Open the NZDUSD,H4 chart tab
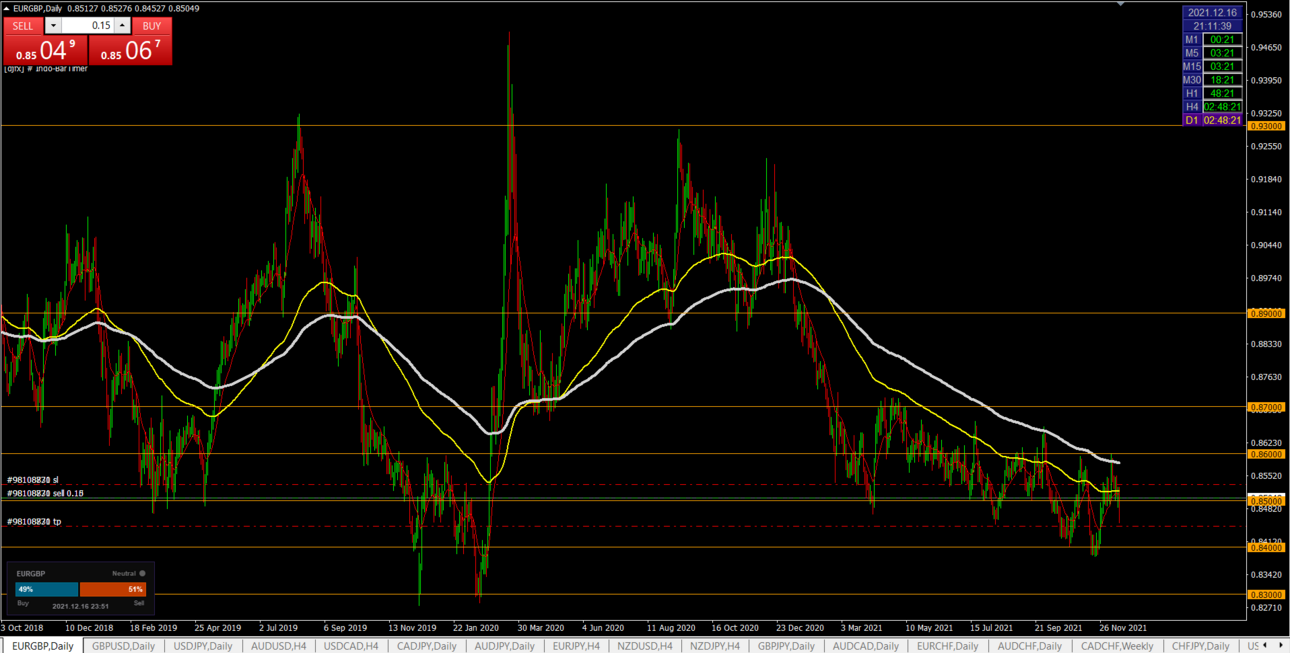Screen dimensions: 1290x653 click(645, 646)
